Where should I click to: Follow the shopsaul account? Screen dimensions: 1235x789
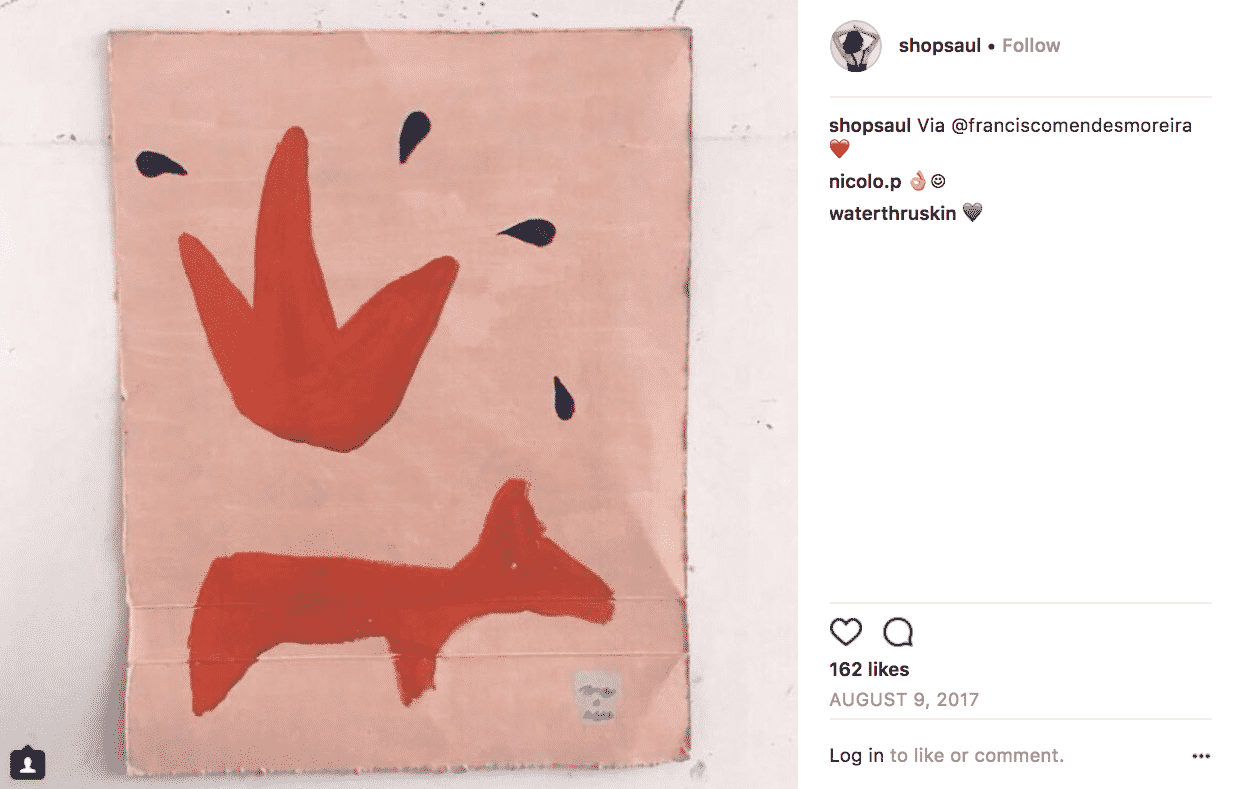[x=1031, y=46]
